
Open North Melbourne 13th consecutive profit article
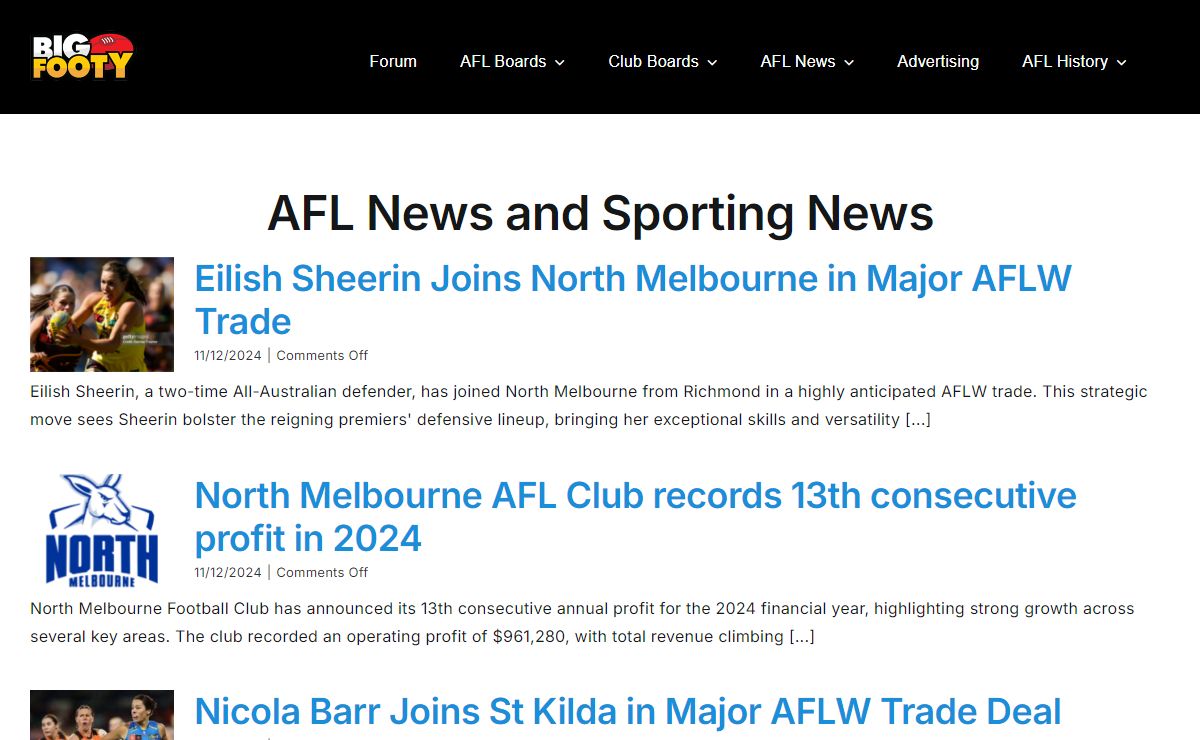pyautogui.click(x=635, y=516)
